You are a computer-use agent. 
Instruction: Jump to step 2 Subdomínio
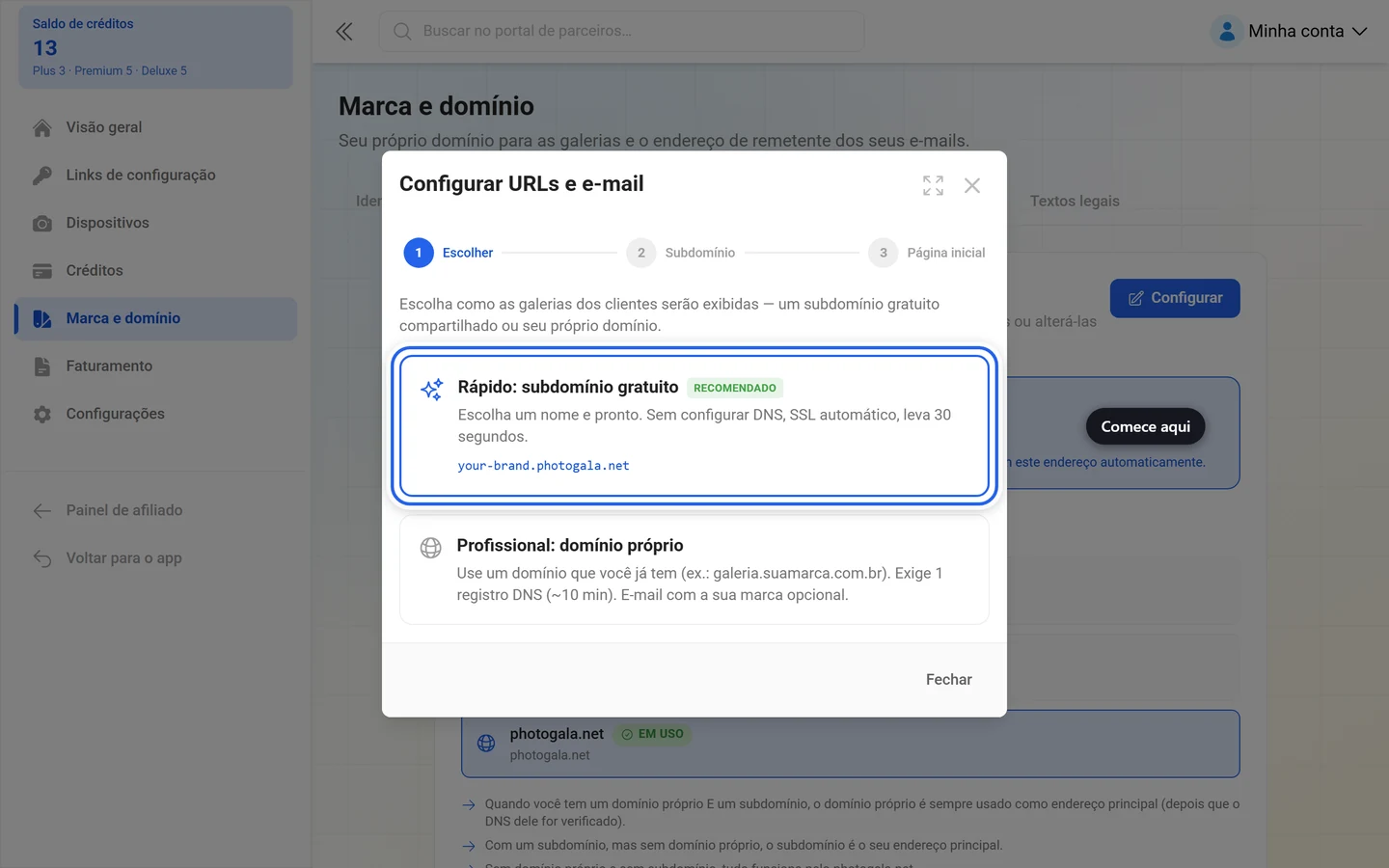click(681, 253)
